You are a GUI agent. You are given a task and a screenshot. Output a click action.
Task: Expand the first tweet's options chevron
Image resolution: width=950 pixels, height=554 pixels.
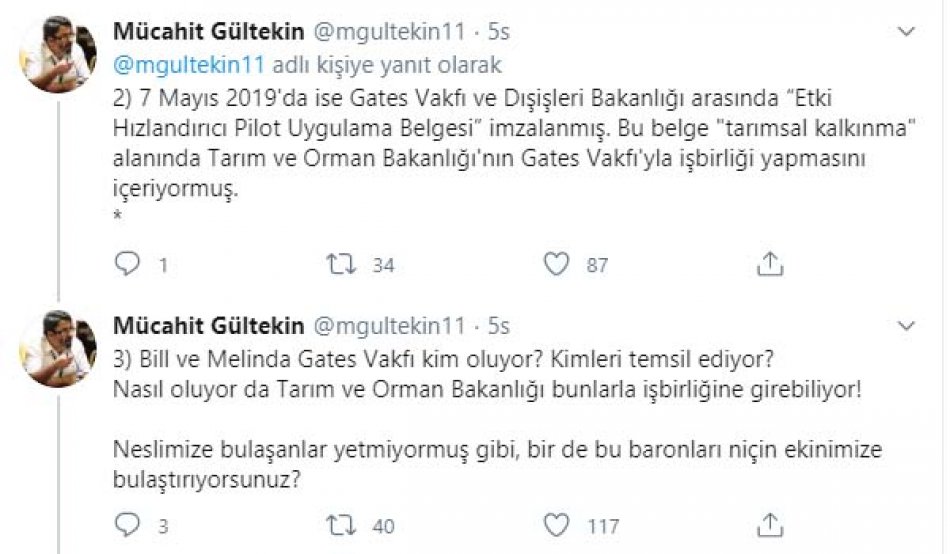coord(906,33)
